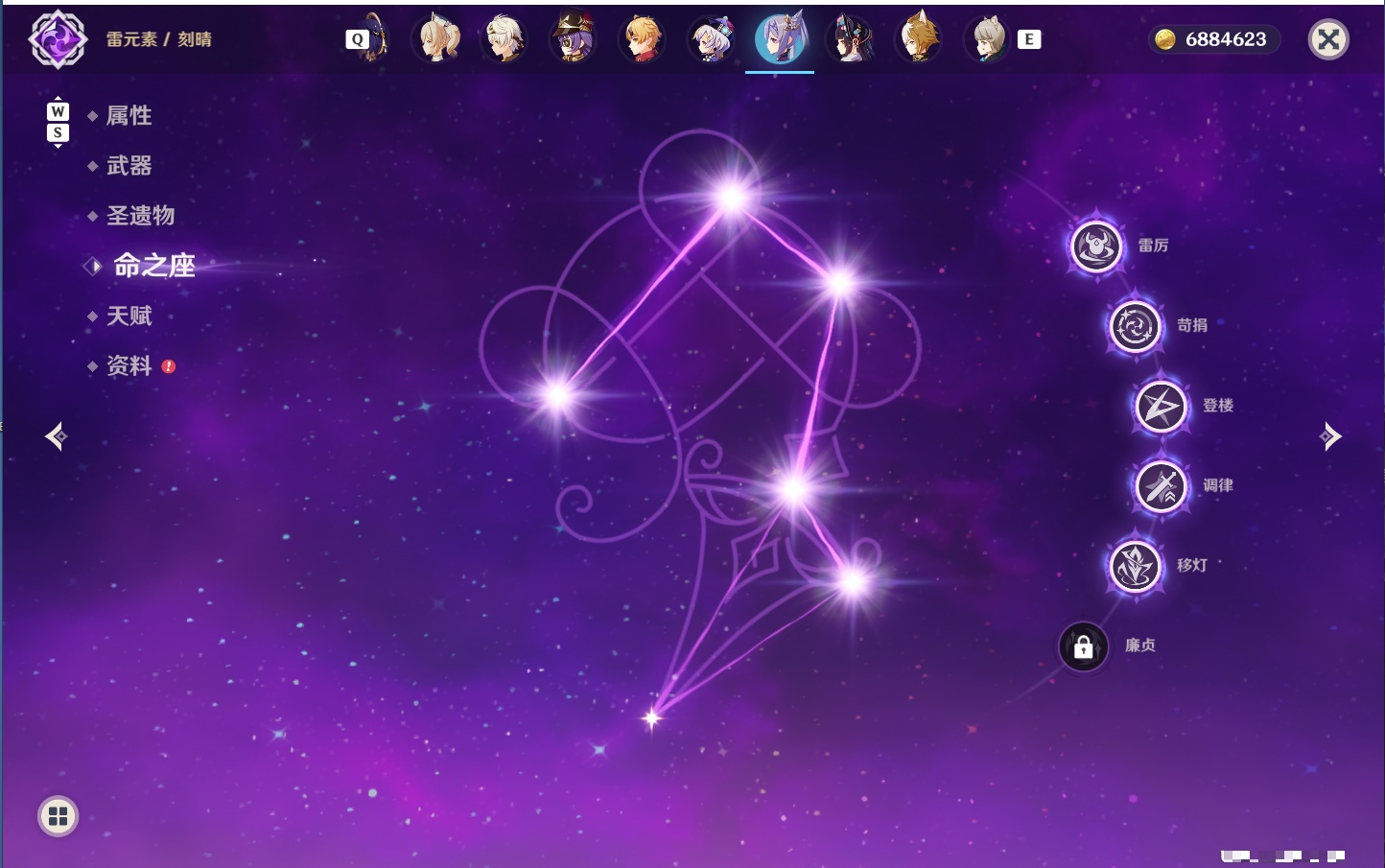Viewport: 1385px width, 868px height.
Task: Click the highlighted 刻晴 avatar with blue background
Action: 780,38
